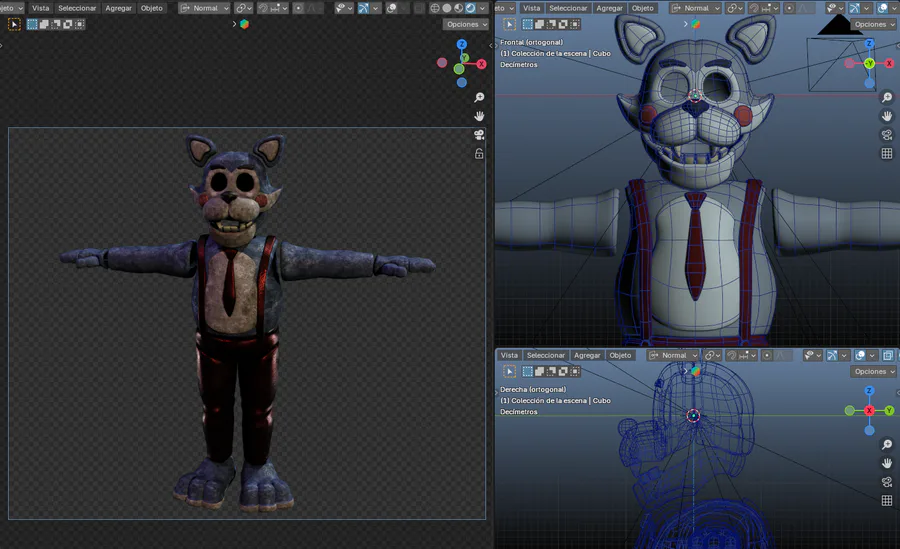Choose subtract-selection mode in left viewport

(56, 24)
